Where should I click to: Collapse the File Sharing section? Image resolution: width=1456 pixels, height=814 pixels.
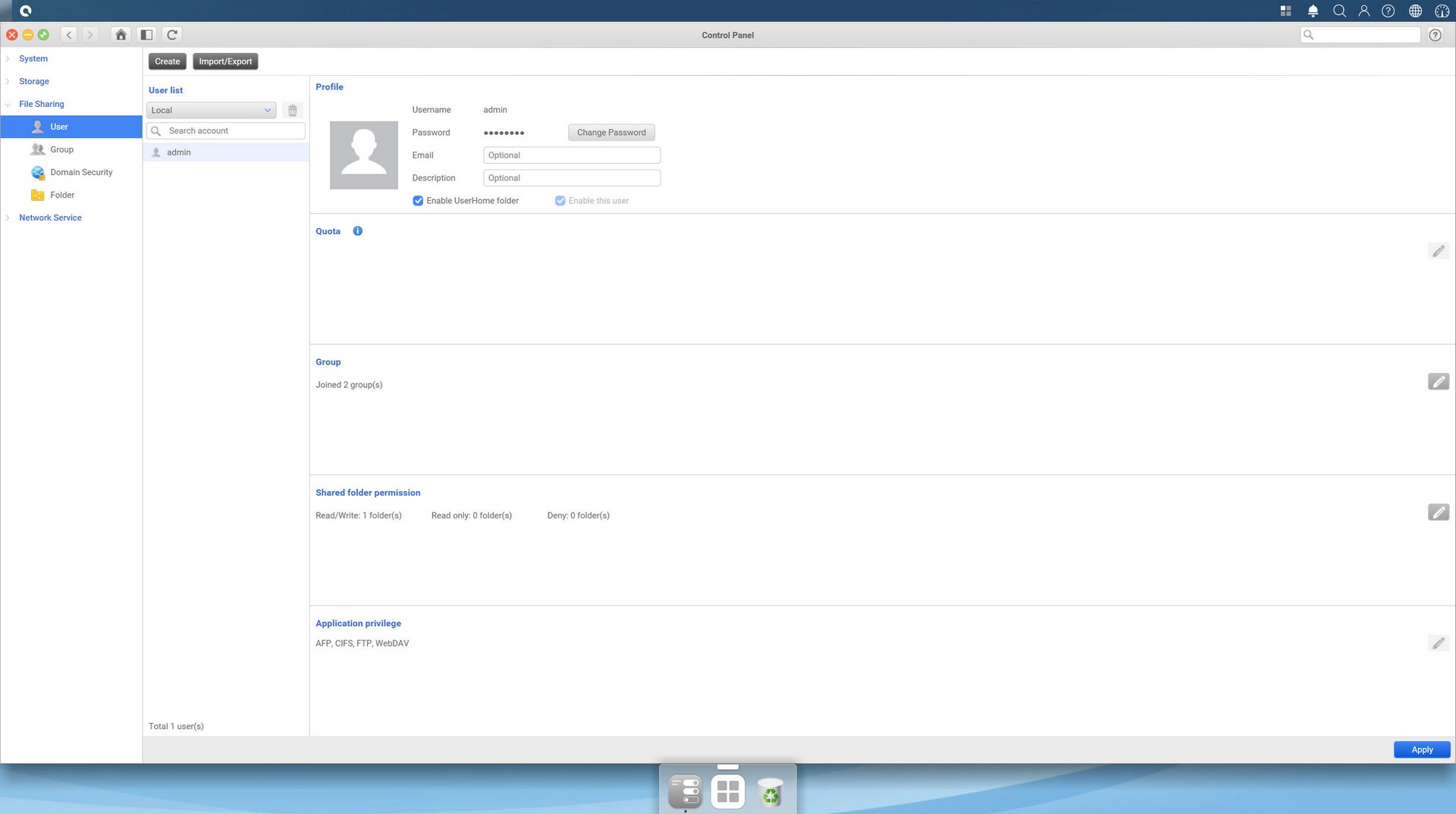[x=42, y=104]
